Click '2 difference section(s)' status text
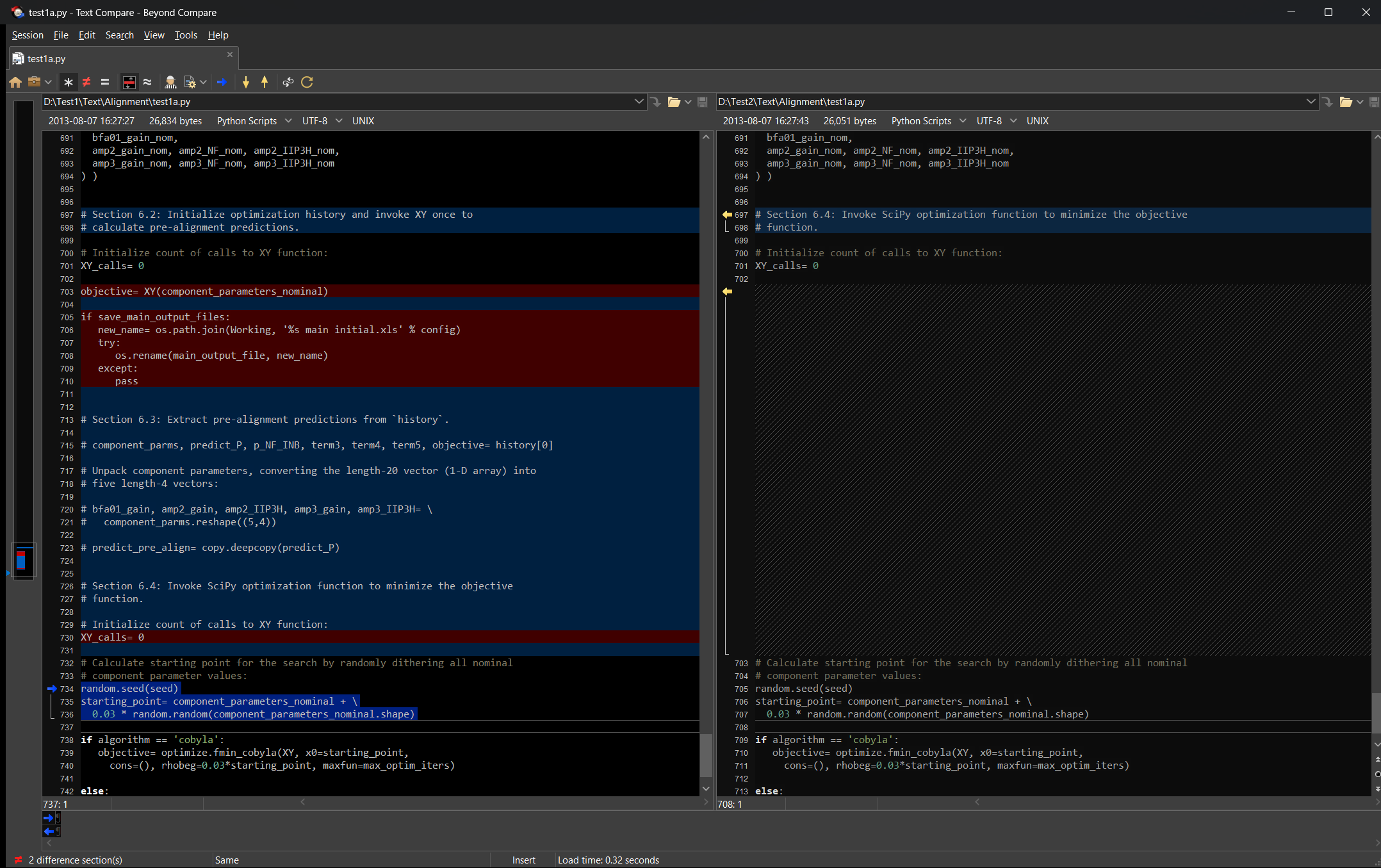This screenshot has height=868, width=1381. [x=76, y=860]
